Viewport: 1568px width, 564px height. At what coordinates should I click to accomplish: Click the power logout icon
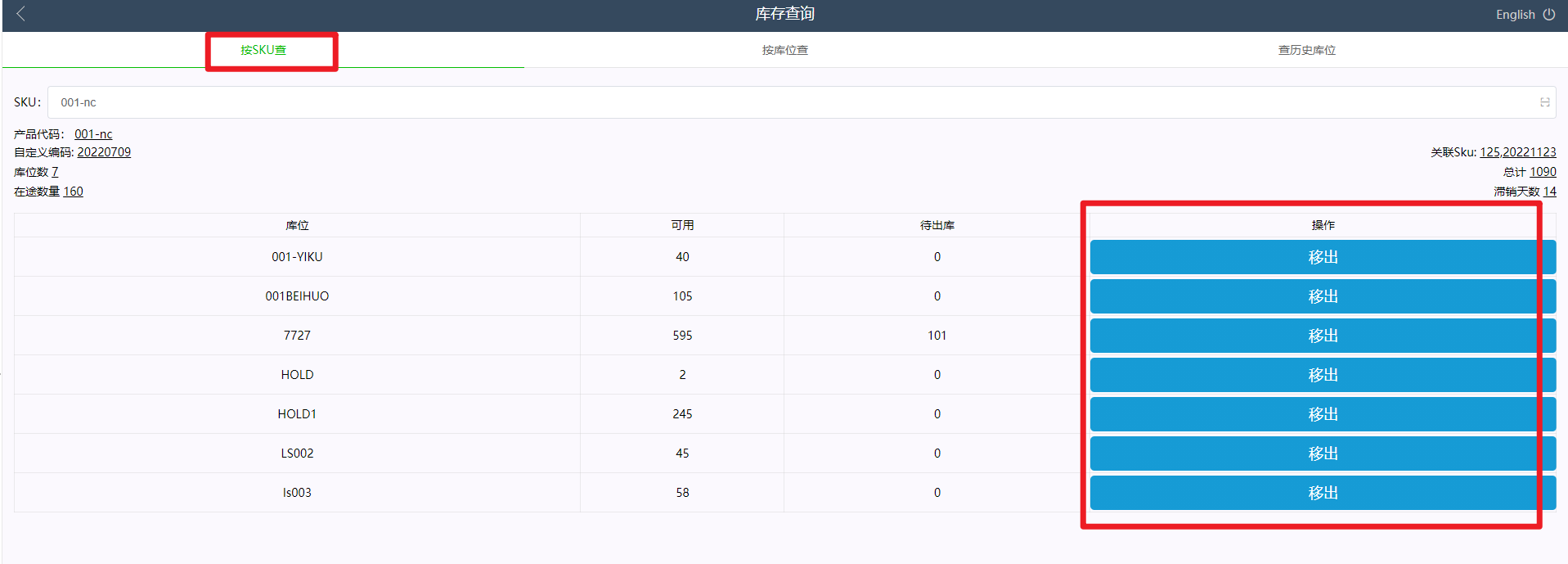pos(1549,15)
